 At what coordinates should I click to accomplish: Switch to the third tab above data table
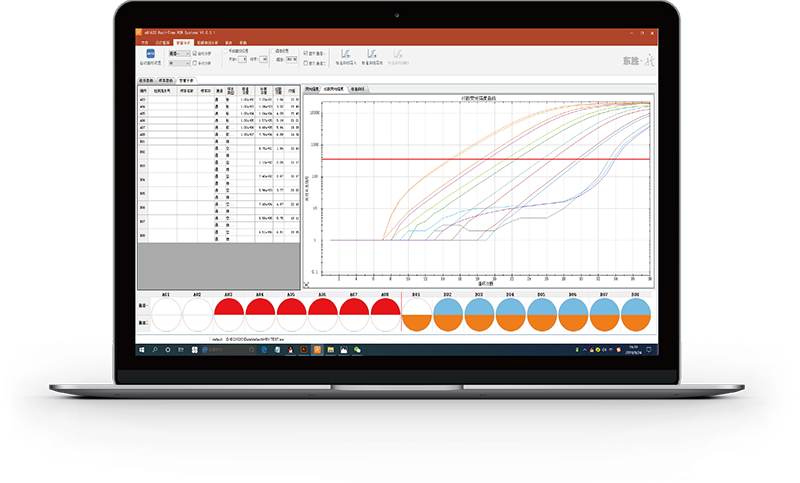pyautogui.click(x=186, y=78)
